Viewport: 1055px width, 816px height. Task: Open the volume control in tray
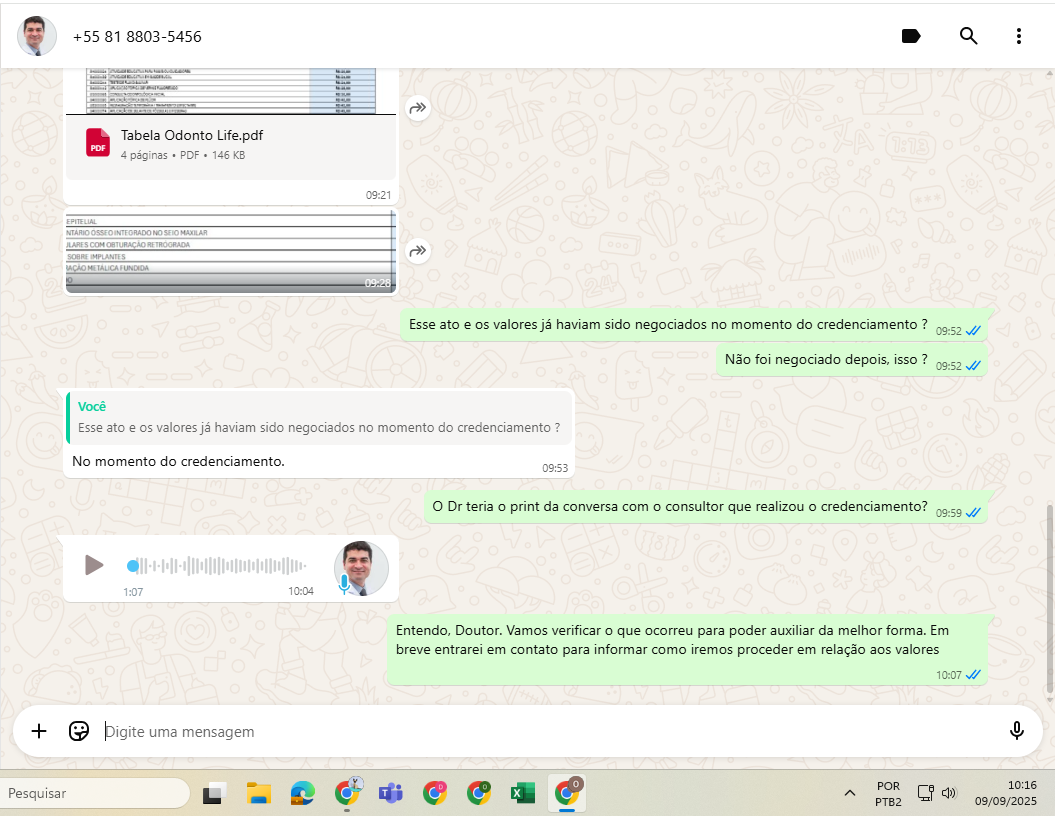949,793
